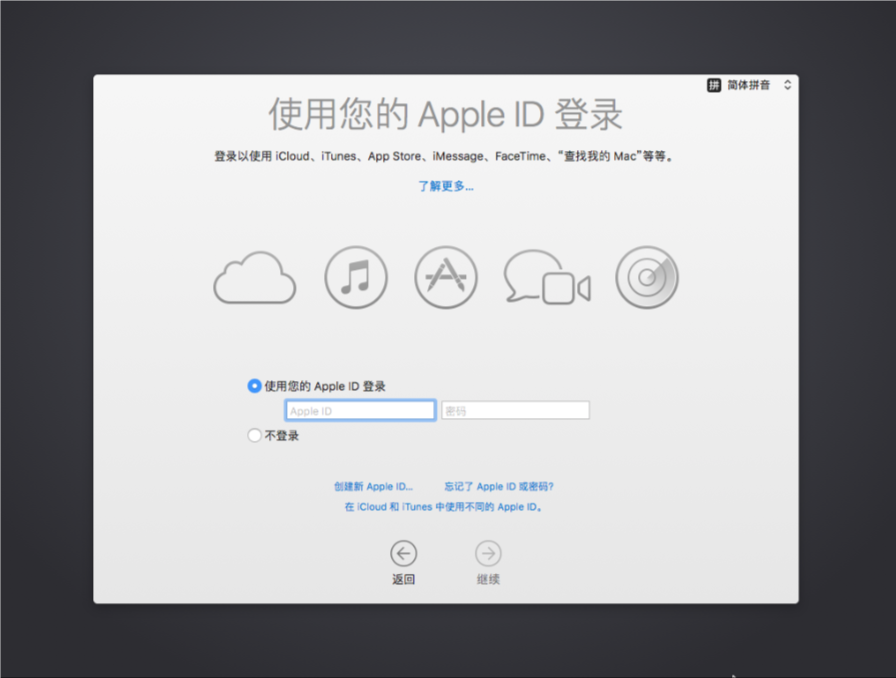Click the App Store icon
Viewport: 896px width, 678px height.
[x=446, y=277]
